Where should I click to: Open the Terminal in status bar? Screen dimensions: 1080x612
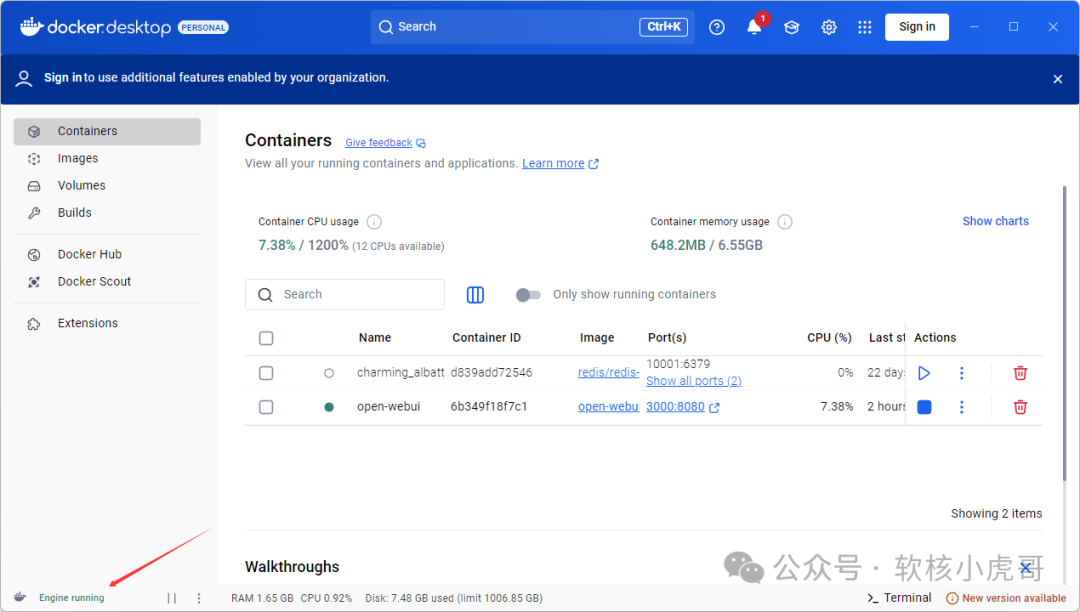point(900,598)
